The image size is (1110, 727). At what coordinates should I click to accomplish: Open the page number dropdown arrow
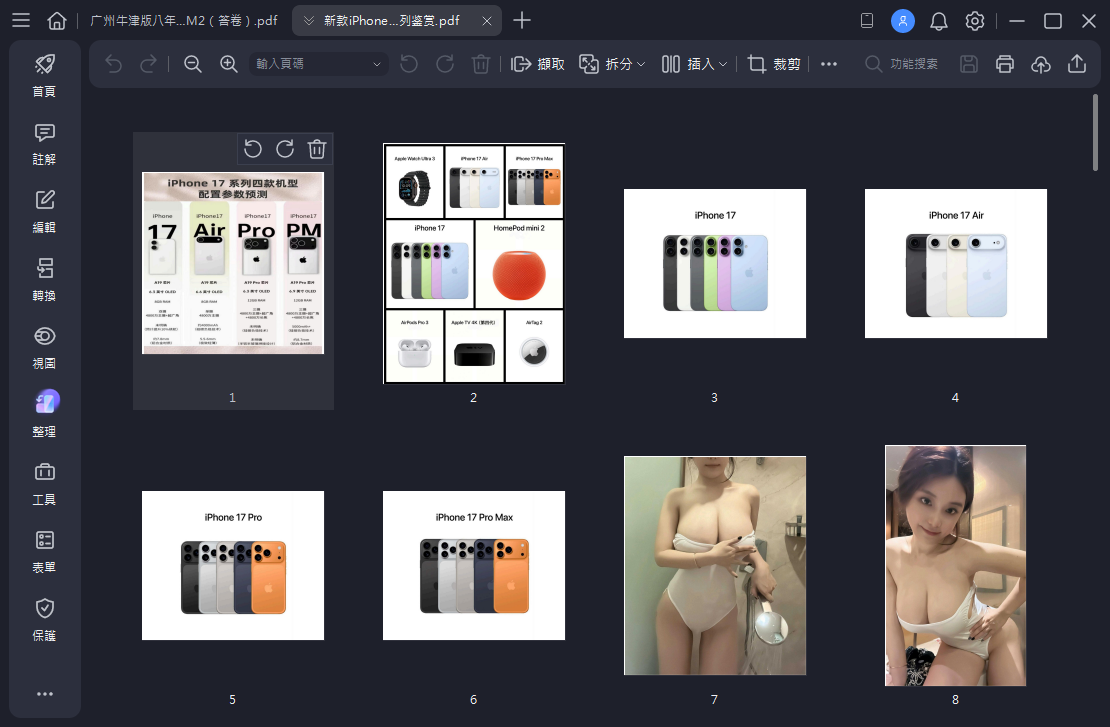[x=377, y=64]
